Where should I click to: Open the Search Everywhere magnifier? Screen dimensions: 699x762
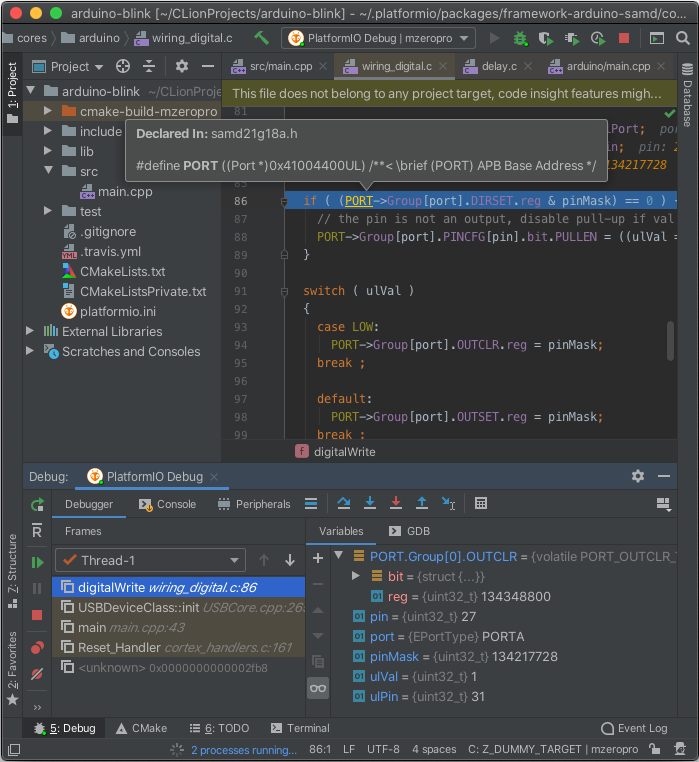683,38
